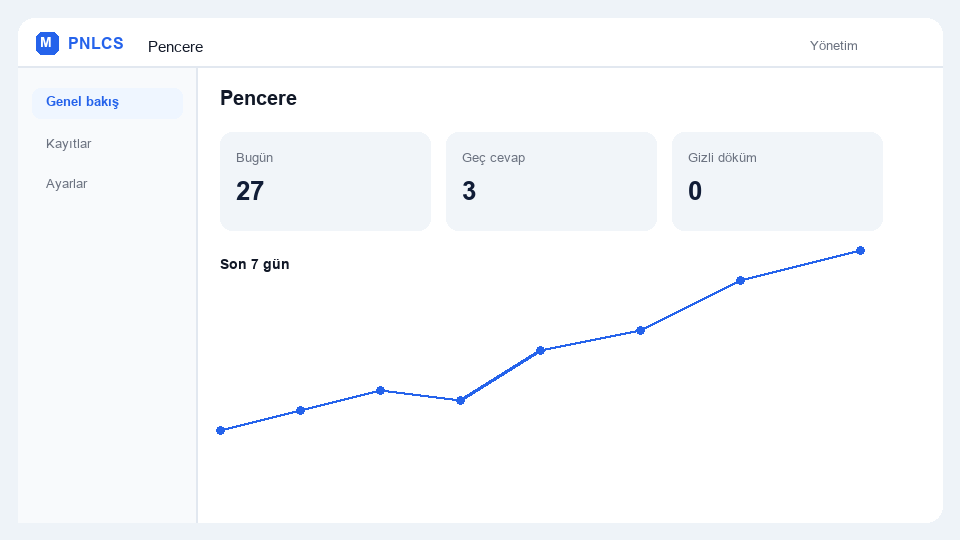This screenshot has width=960, height=540.
Task: Click the Gizli döküm stat card
Action: pyautogui.click(x=777, y=181)
